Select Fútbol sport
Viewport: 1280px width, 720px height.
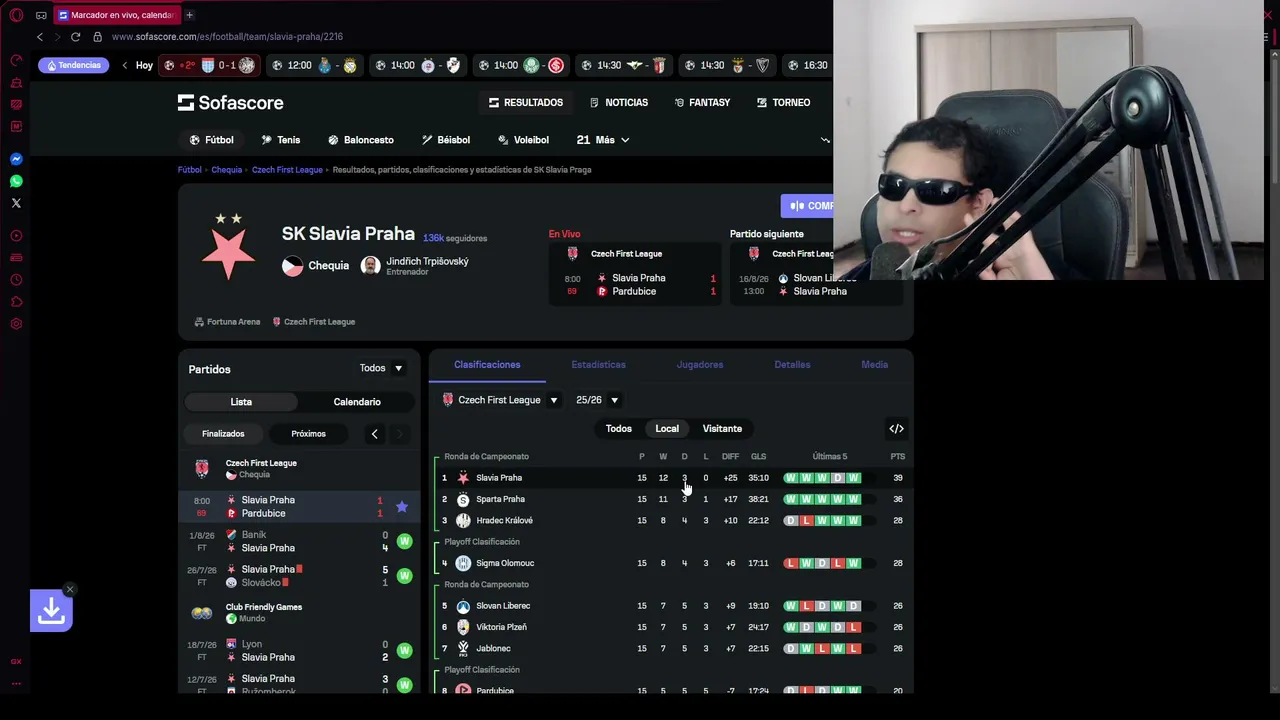click(x=211, y=140)
